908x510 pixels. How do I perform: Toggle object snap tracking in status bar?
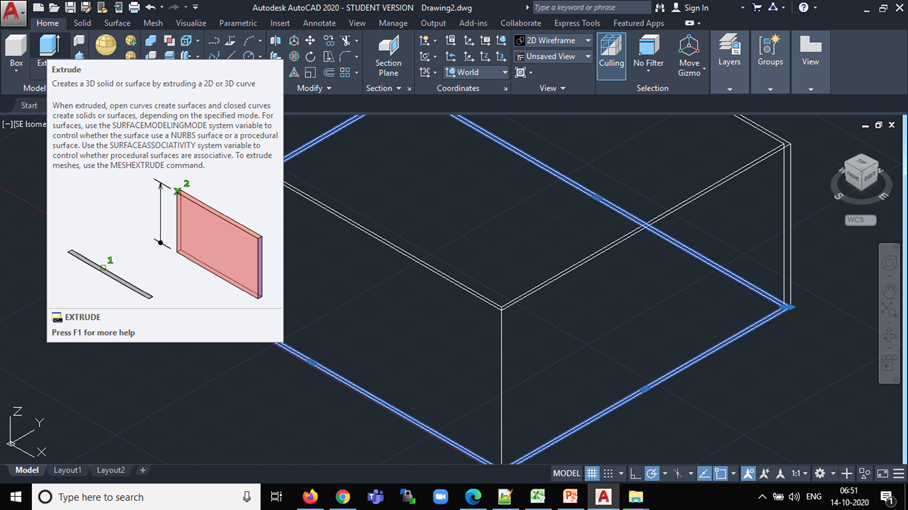pos(704,473)
